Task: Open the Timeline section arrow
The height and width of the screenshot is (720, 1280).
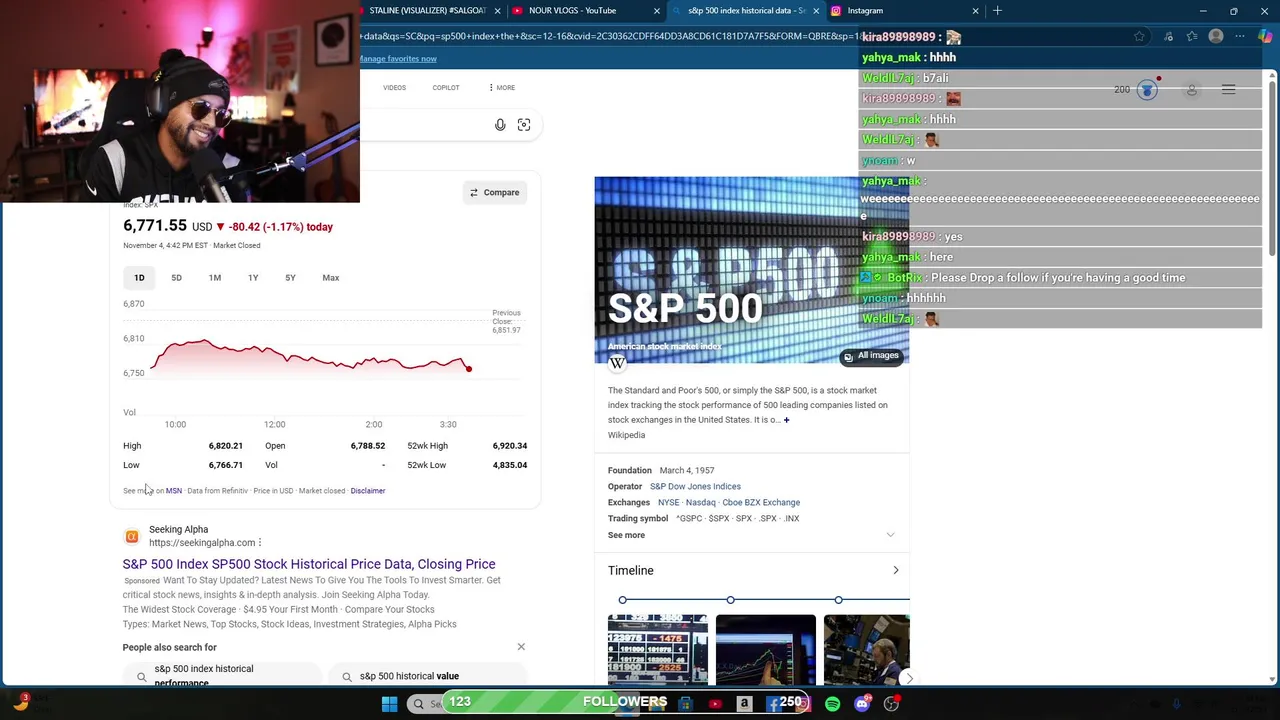Action: click(895, 571)
